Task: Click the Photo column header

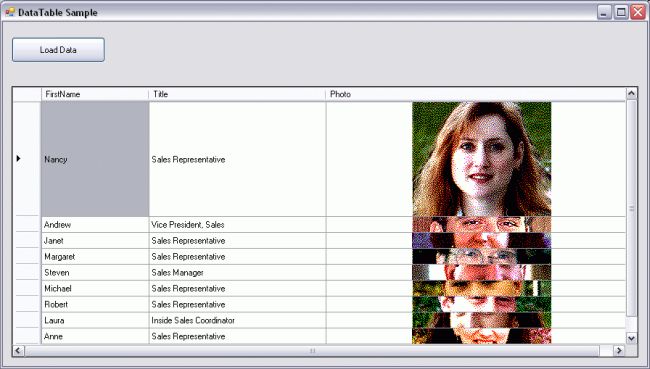Action: tap(475, 95)
